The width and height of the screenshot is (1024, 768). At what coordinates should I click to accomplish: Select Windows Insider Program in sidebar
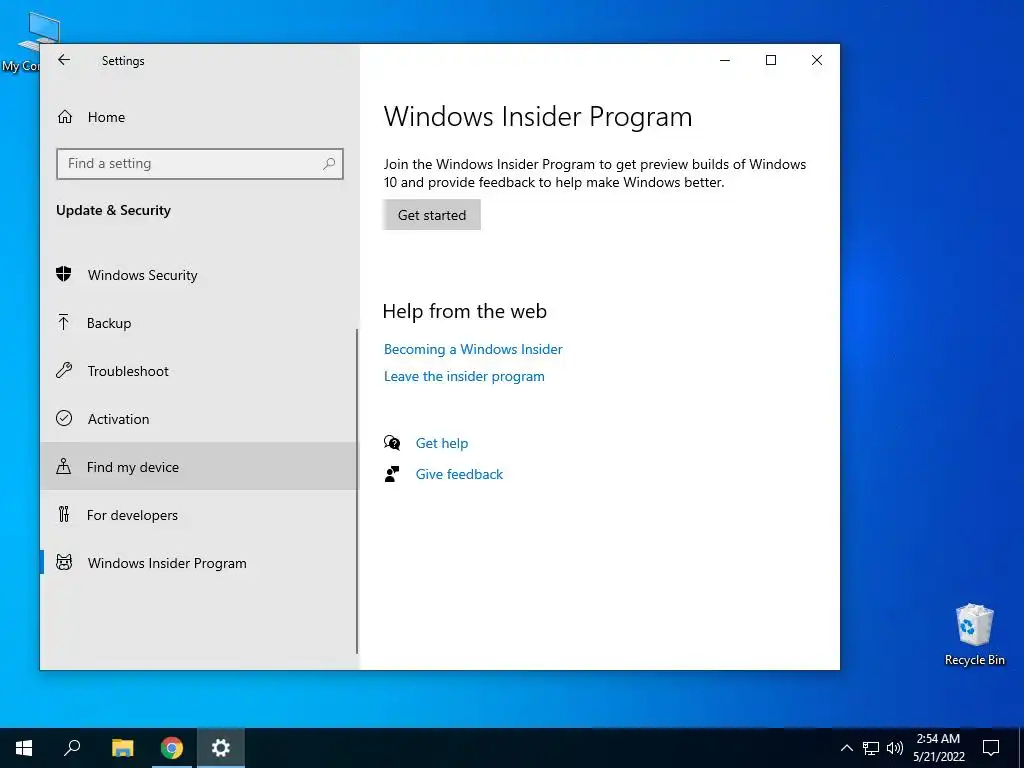(199, 562)
